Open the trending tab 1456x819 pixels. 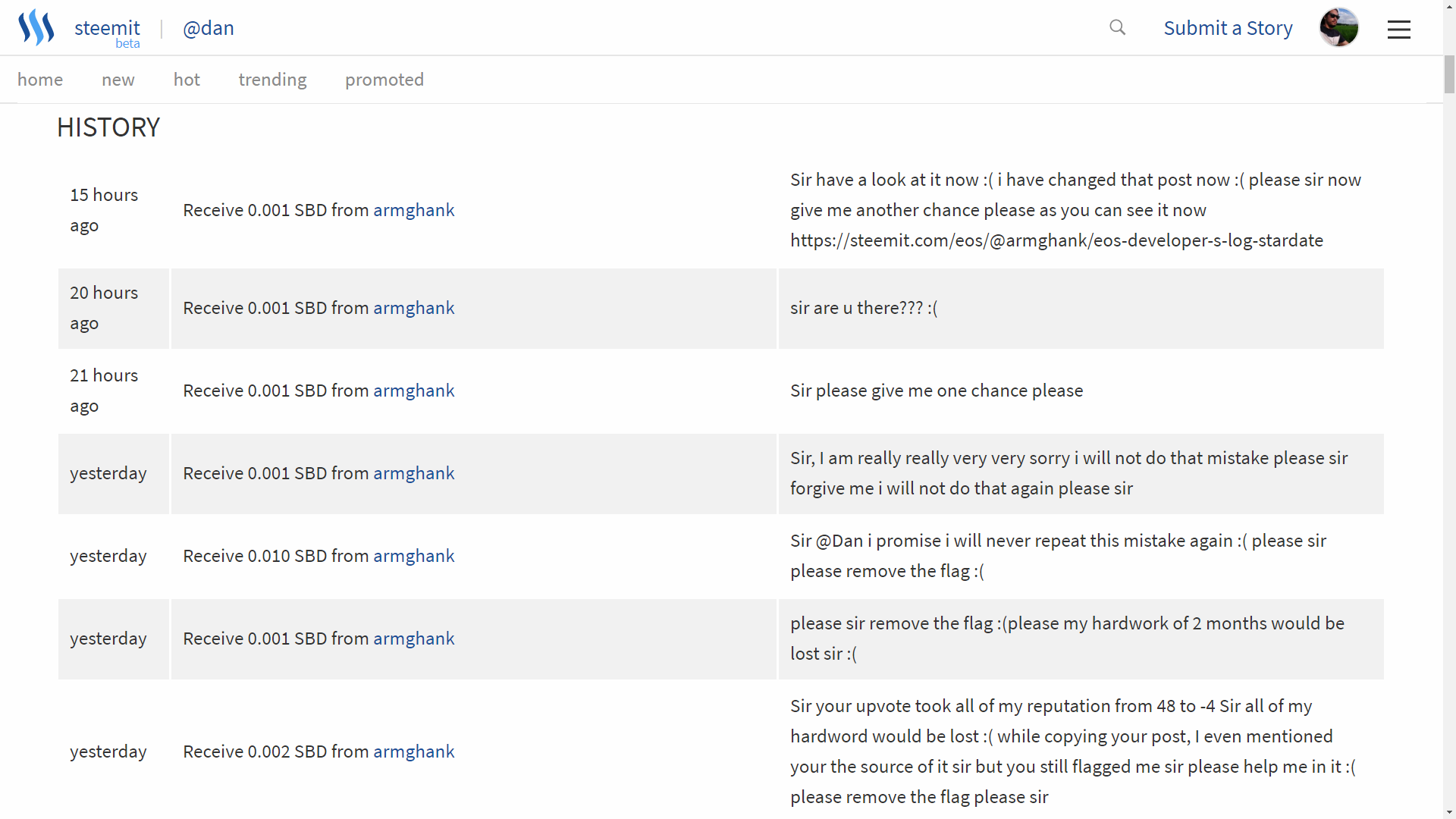point(272,80)
